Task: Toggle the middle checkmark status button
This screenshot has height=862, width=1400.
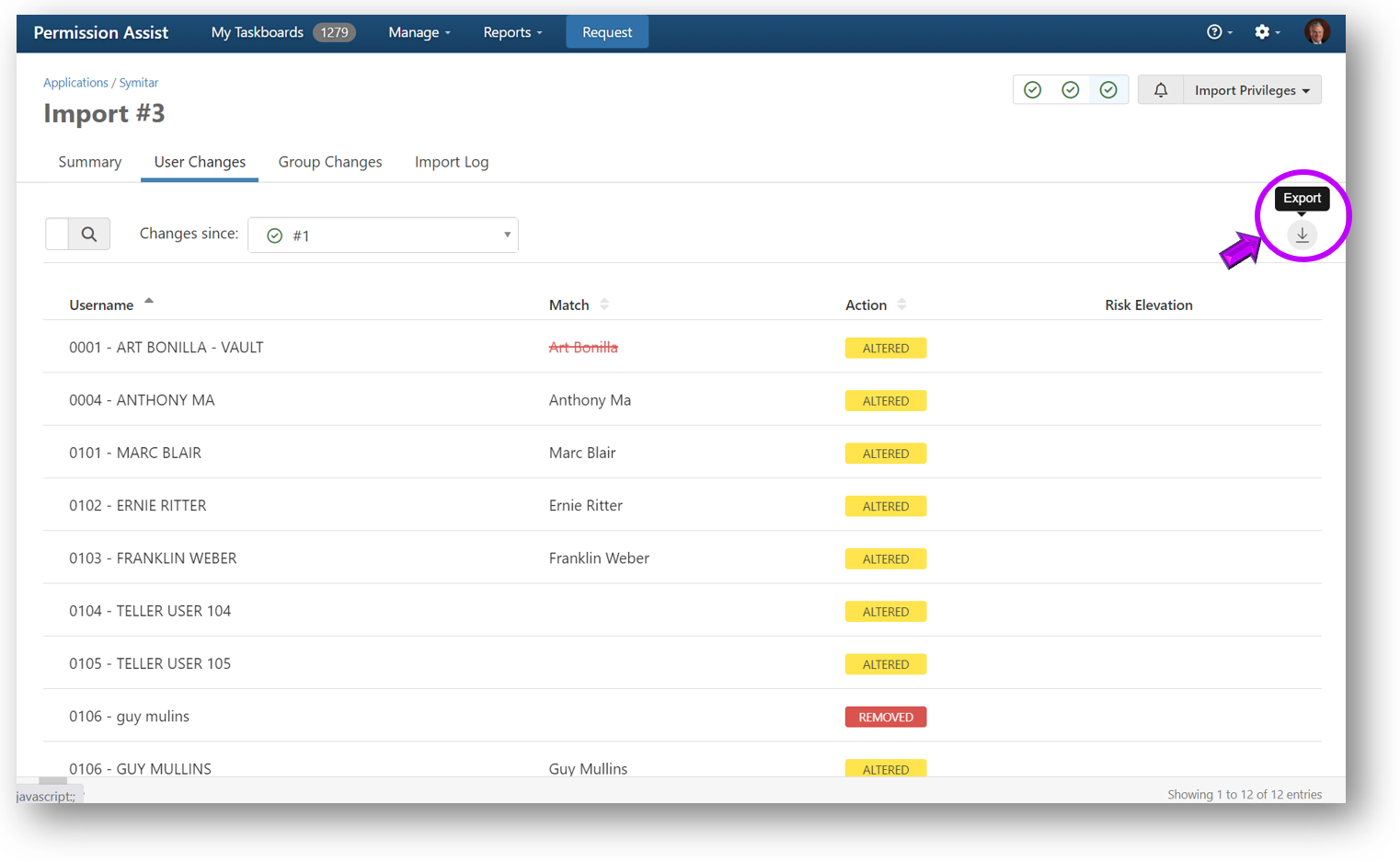Action: point(1070,90)
